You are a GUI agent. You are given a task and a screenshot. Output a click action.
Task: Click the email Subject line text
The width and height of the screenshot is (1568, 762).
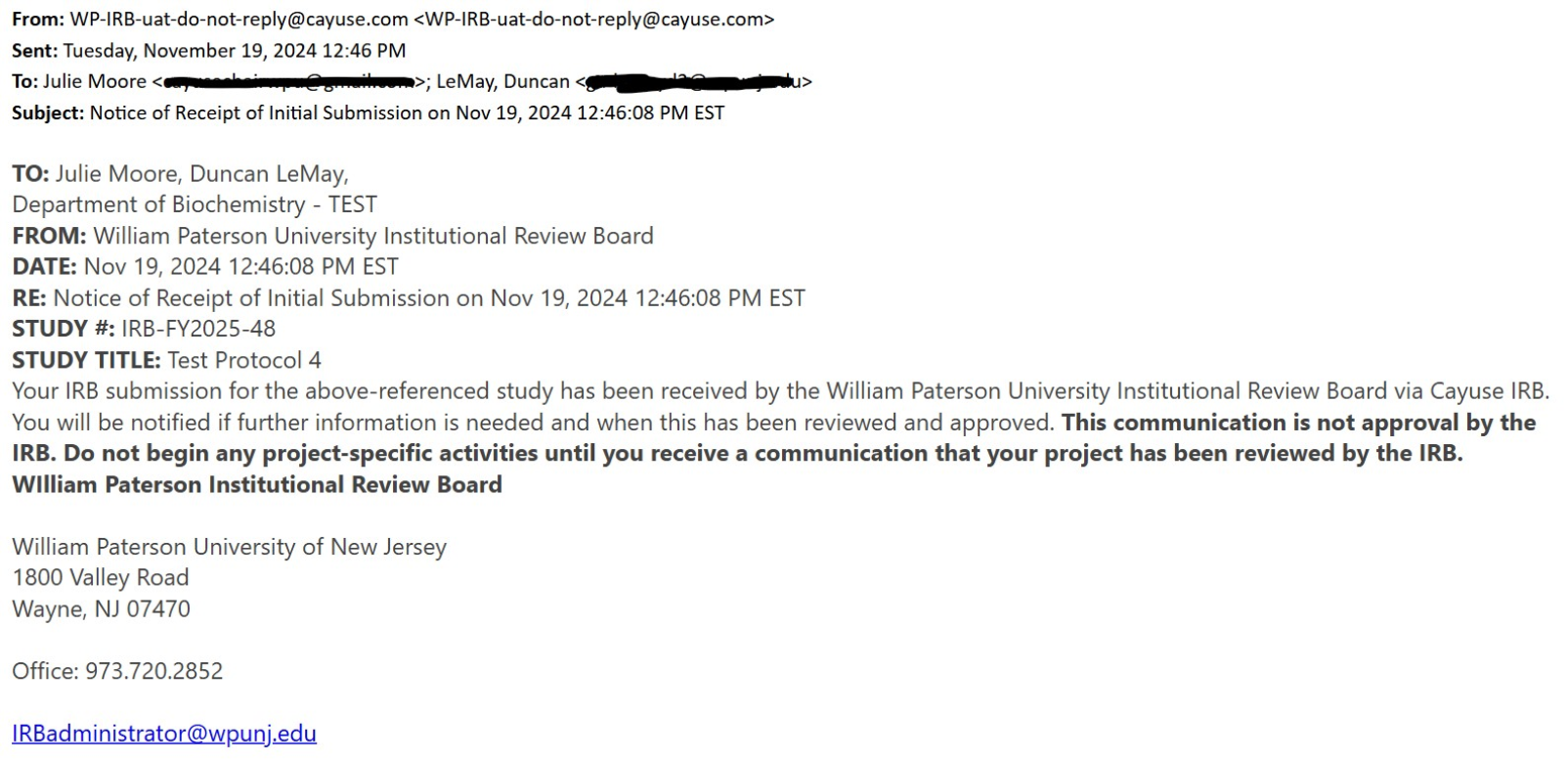tap(407, 113)
